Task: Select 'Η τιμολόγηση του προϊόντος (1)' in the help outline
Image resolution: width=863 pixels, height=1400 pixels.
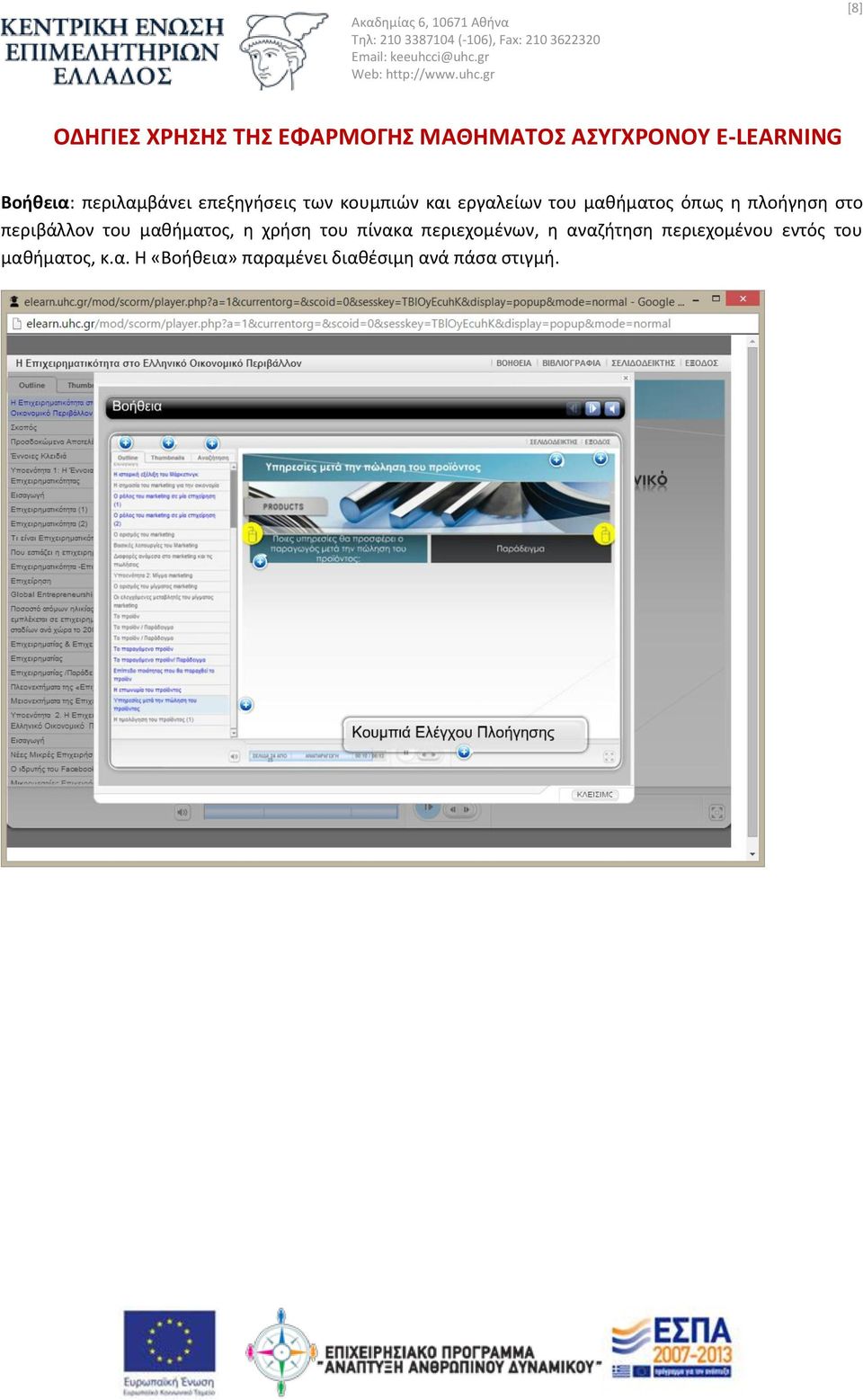Action: [153, 720]
